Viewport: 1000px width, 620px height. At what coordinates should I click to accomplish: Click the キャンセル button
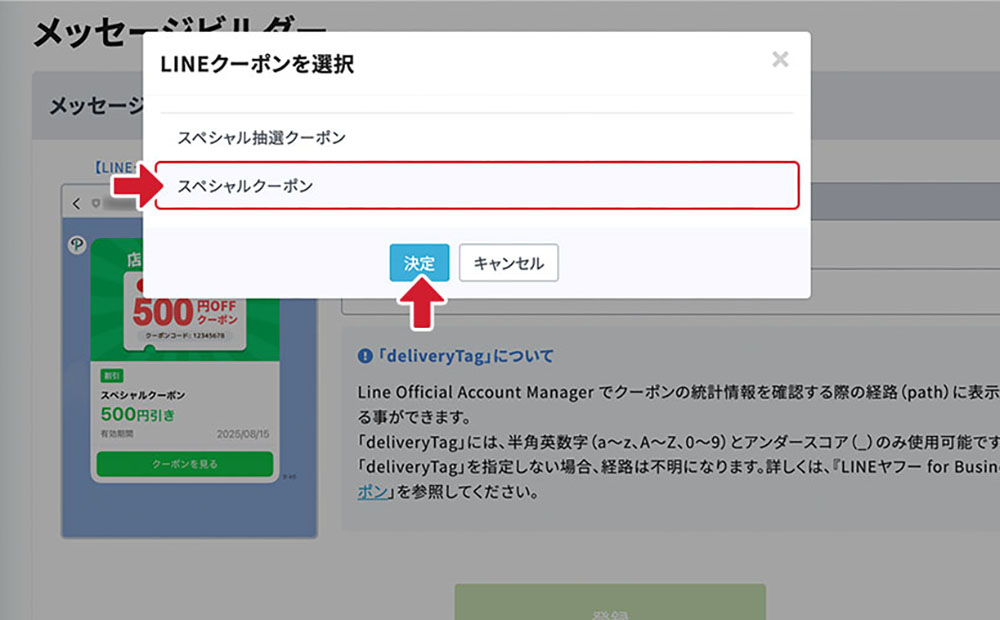pyautogui.click(x=508, y=263)
